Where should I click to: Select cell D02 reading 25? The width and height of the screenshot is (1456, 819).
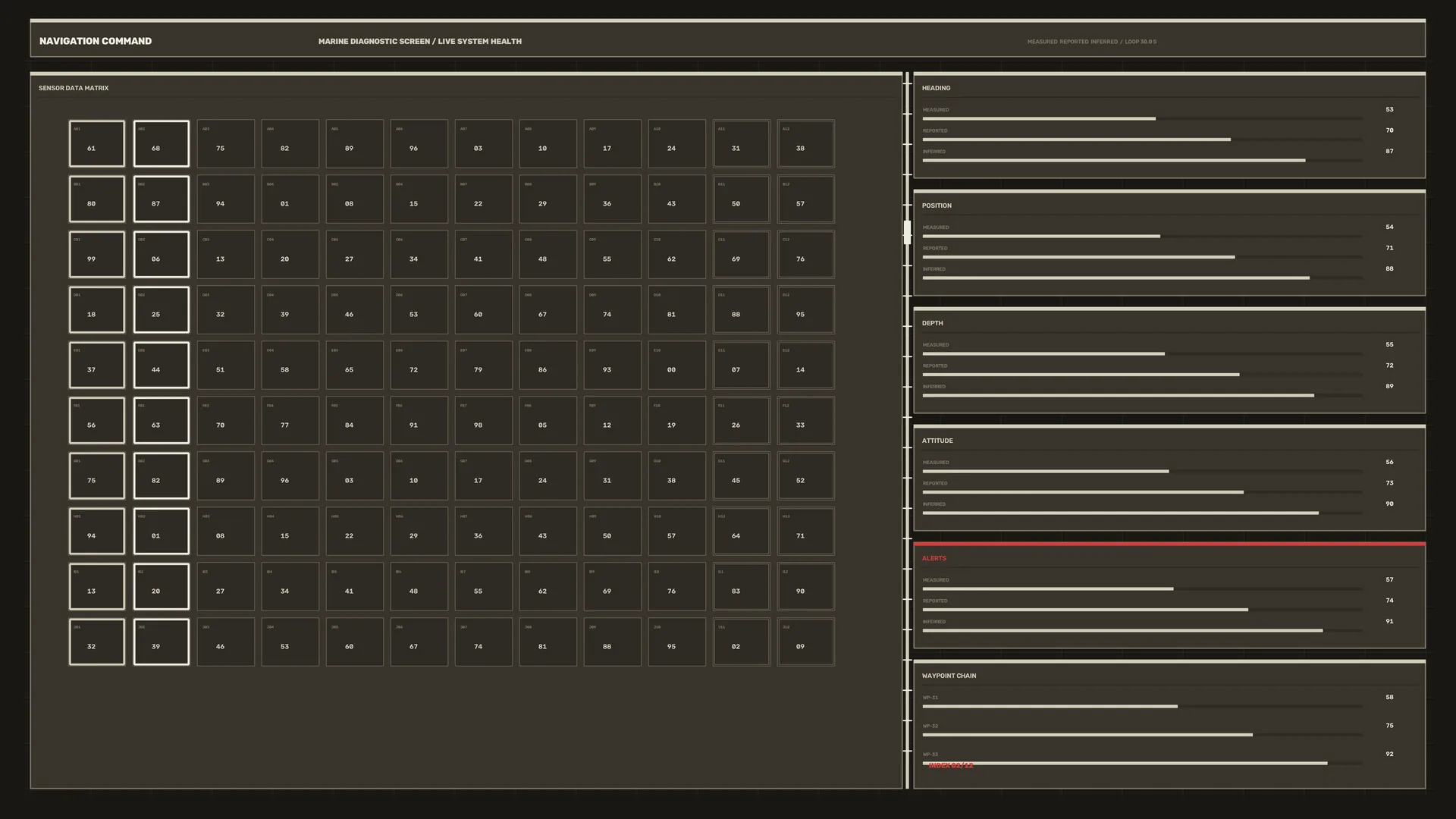[161, 309]
